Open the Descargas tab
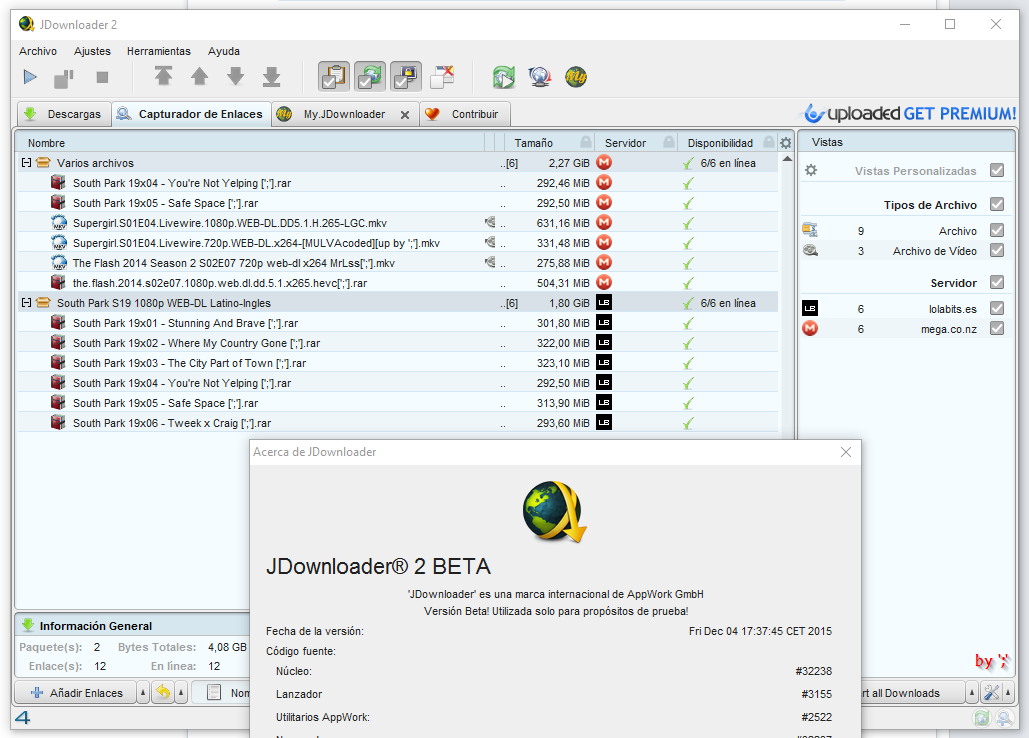 (64, 114)
